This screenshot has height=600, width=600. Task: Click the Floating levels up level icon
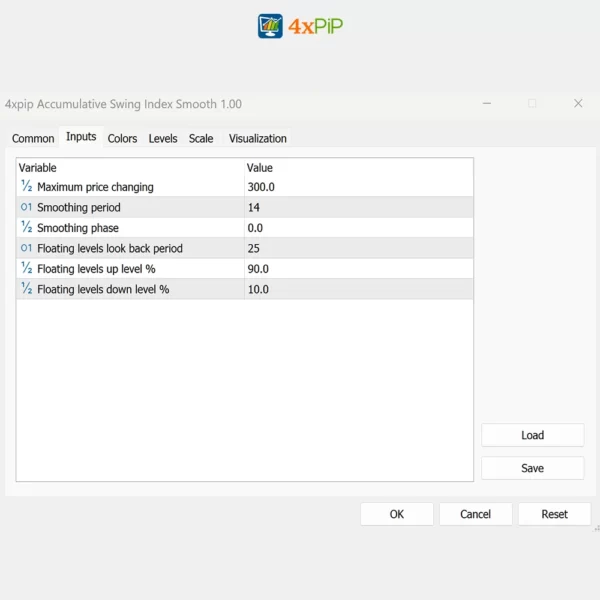[26, 269]
